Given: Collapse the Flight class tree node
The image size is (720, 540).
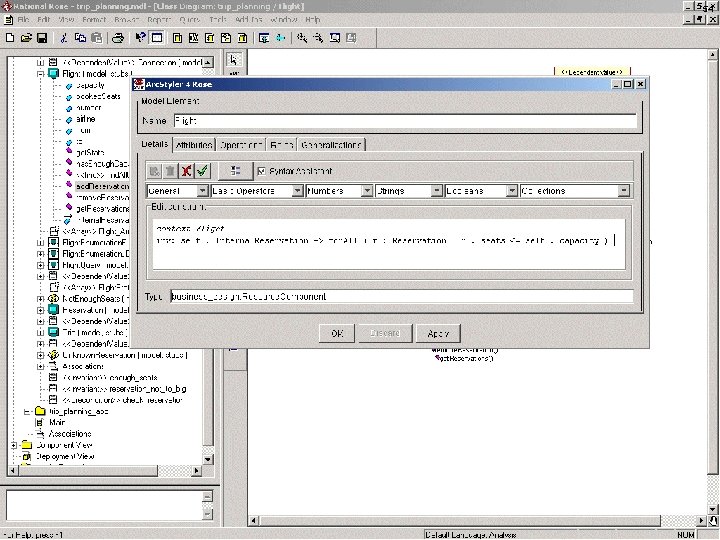Looking at the screenshot, I should [40, 74].
